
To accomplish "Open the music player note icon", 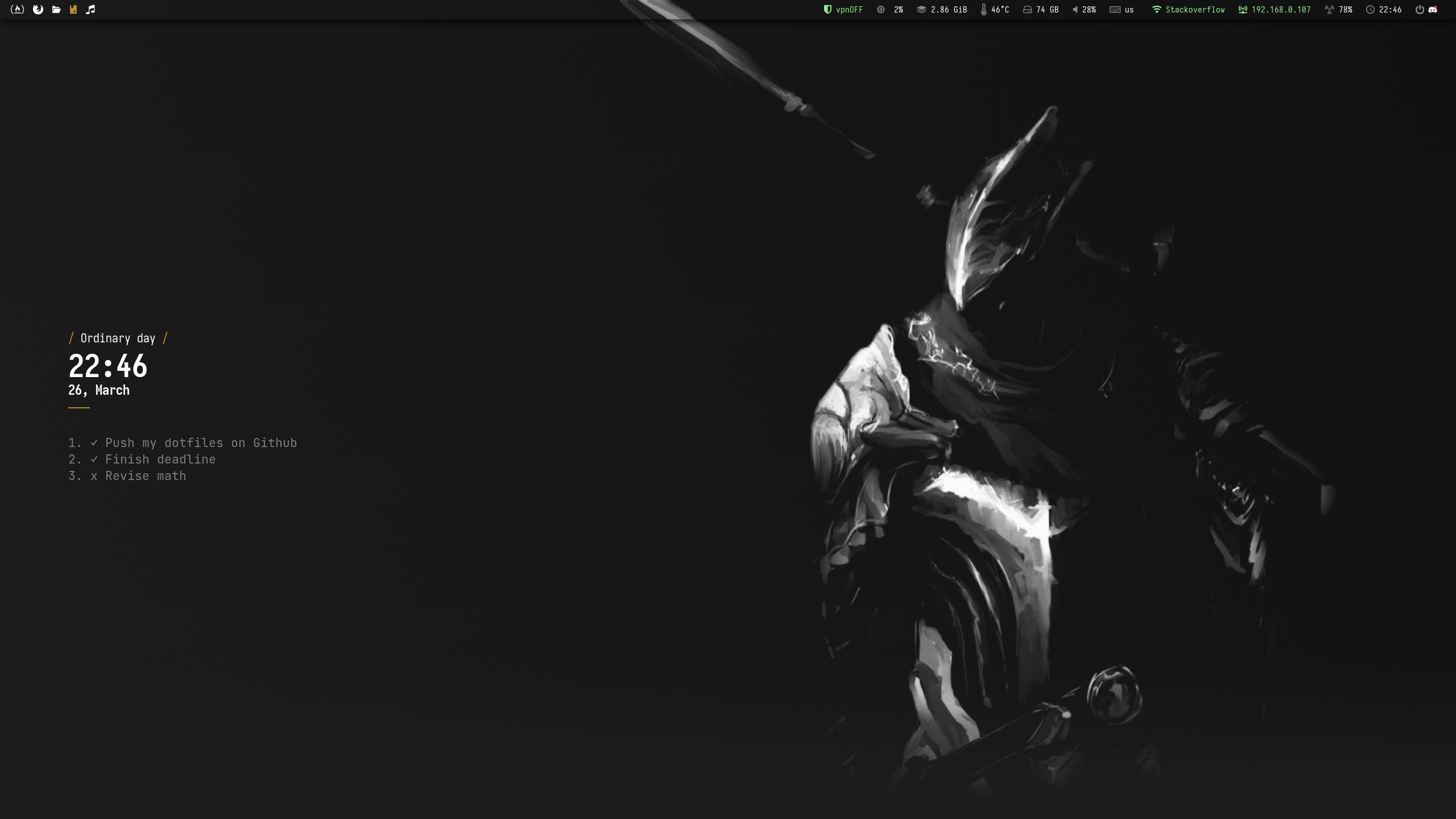I will click(x=90, y=10).
